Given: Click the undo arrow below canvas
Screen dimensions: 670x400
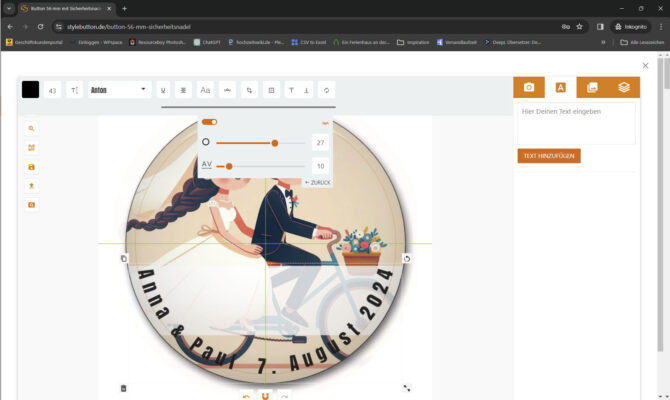Looking at the screenshot, I should (x=246, y=396).
